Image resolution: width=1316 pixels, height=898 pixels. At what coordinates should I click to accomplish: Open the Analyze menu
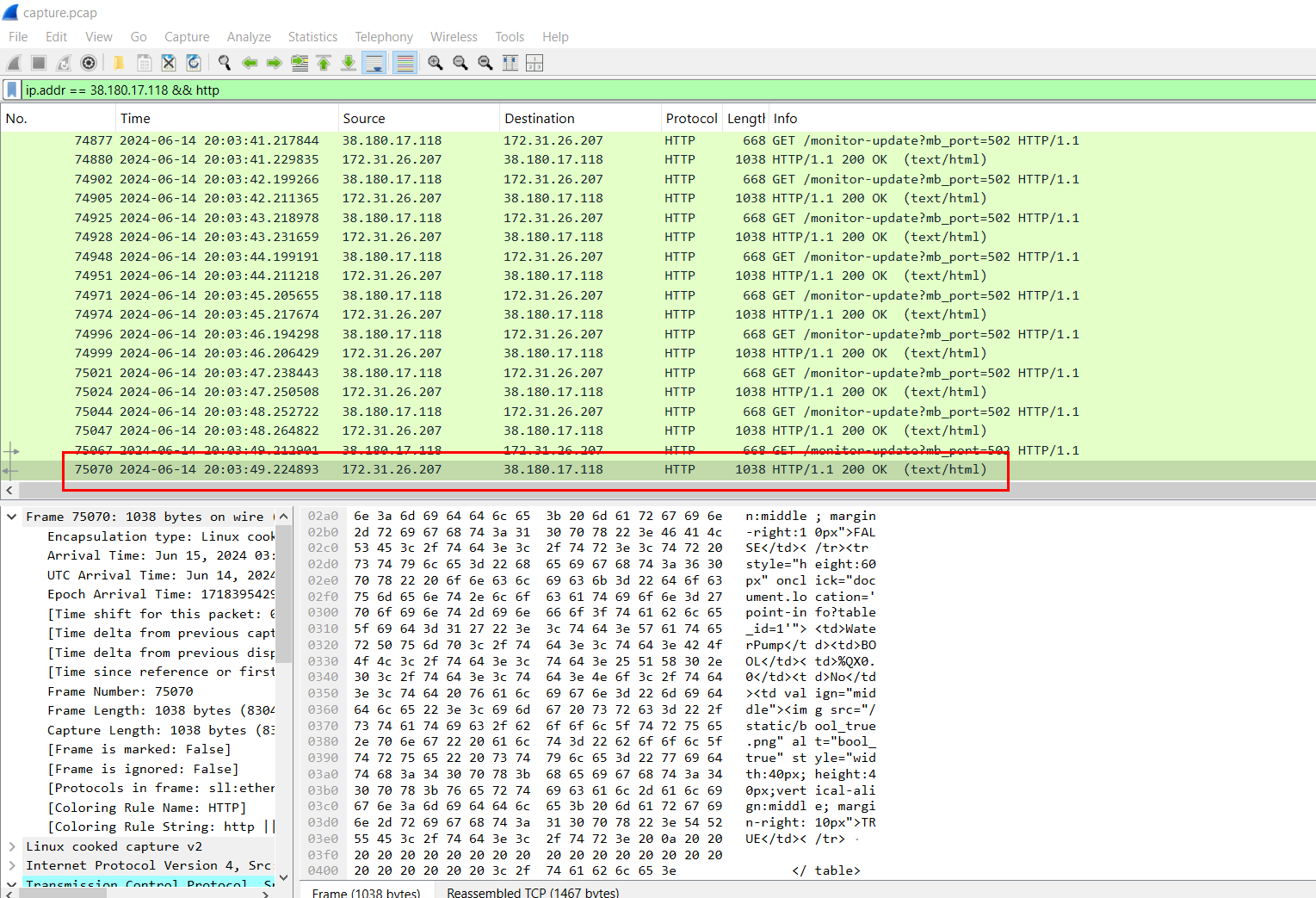click(249, 37)
